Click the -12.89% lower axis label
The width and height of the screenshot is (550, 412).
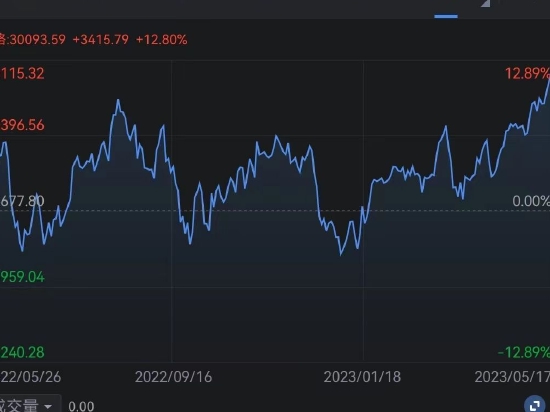(524, 352)
